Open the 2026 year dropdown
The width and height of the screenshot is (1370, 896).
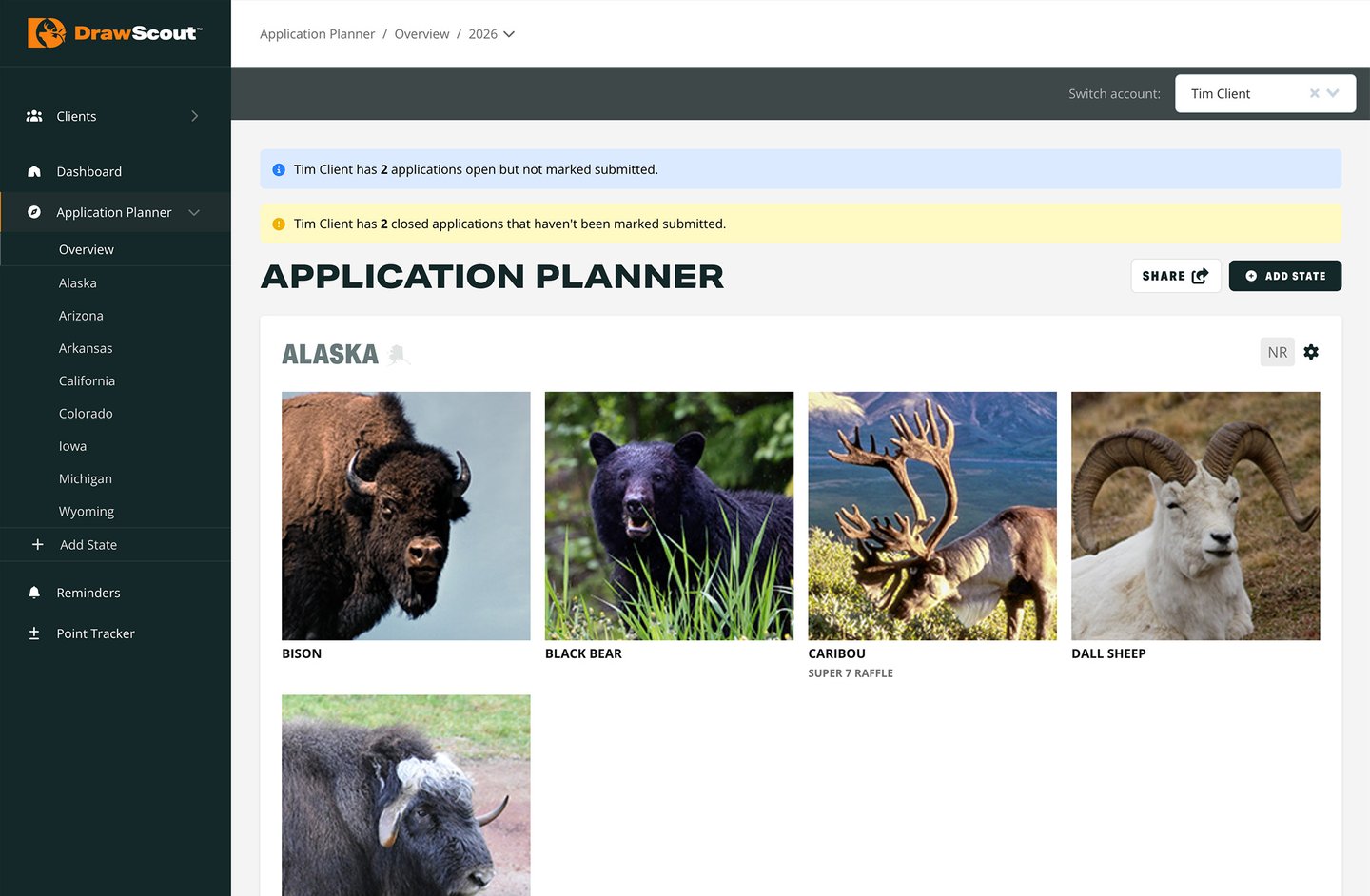pyautogui.click(x=492, y=34)
